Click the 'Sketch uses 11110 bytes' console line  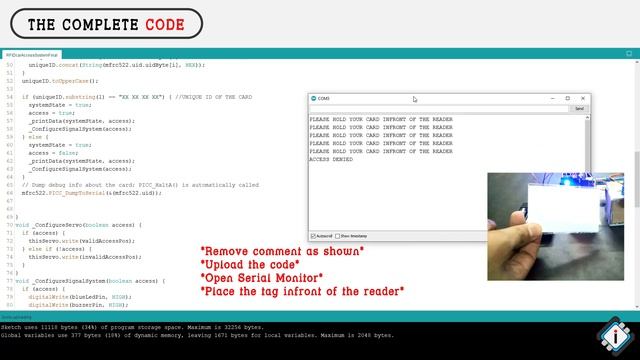point(133,327)
